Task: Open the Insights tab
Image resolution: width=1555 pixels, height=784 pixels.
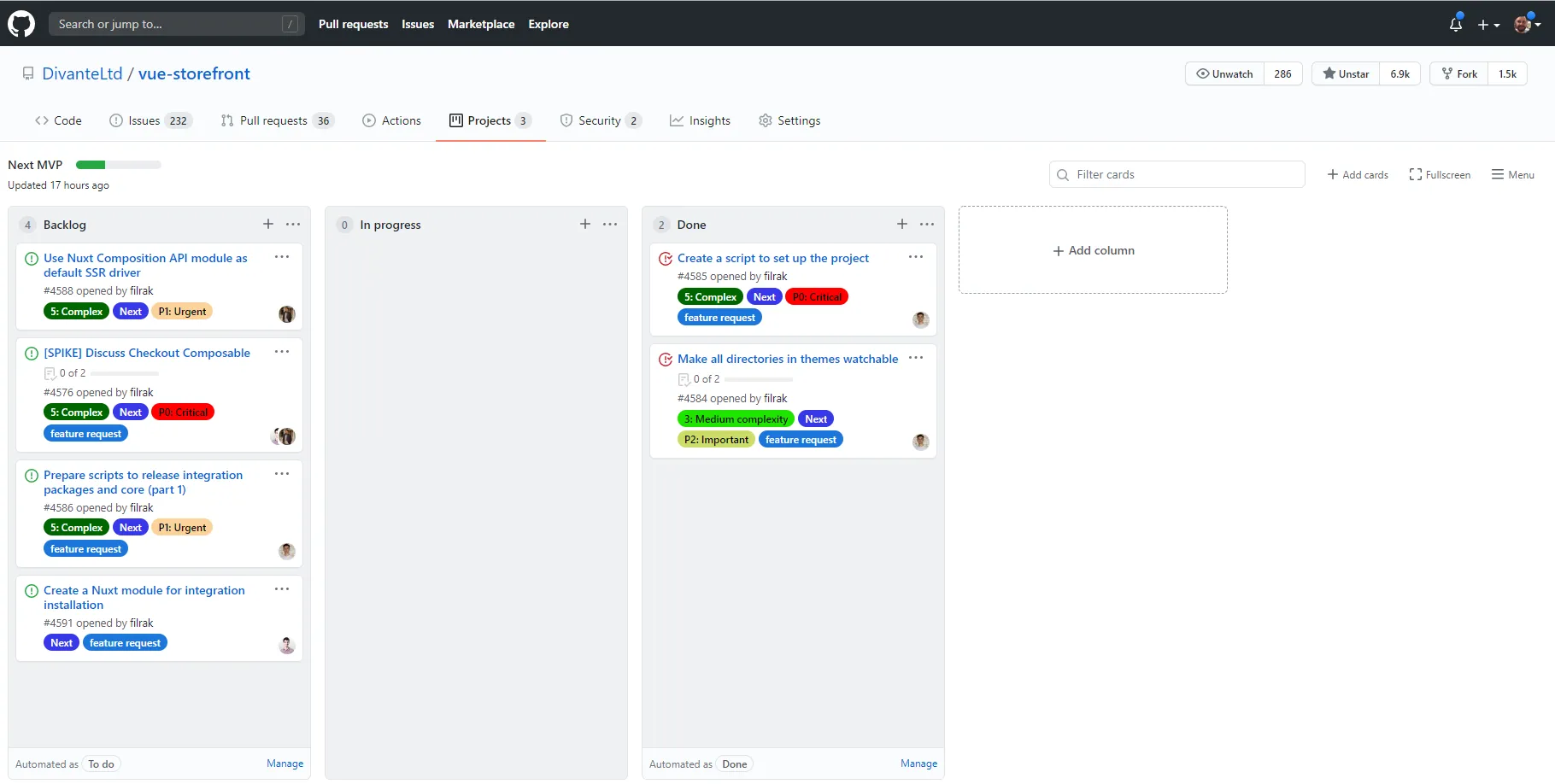Action: point(700,120)
